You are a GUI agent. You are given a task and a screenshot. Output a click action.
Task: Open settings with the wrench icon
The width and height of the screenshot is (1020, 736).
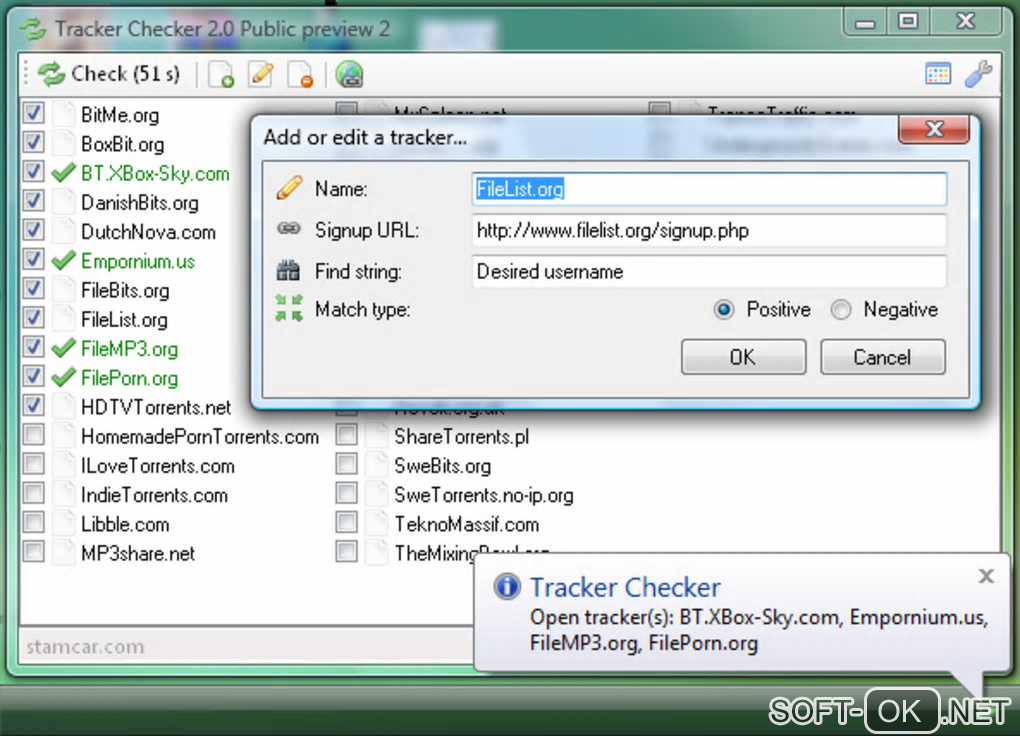tap(978, 74)
